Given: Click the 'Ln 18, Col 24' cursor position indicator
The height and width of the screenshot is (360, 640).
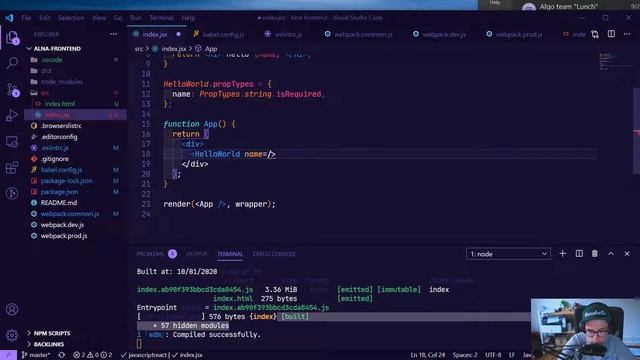Looking at the screenshot, I should pos(427,355).
